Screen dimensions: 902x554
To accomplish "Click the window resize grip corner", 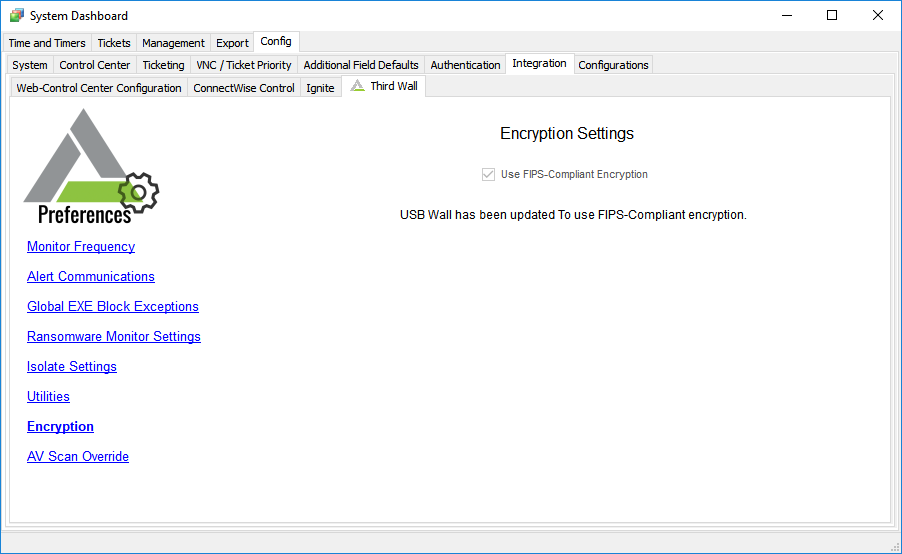I will (x=895, y=547).
